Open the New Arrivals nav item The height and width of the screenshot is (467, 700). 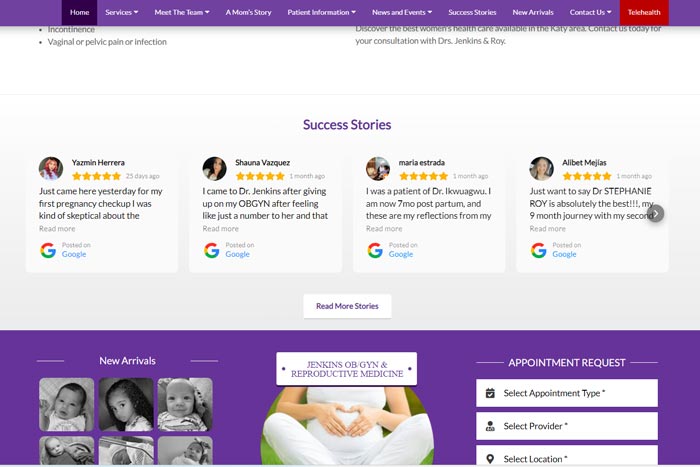tap(533, 13)
